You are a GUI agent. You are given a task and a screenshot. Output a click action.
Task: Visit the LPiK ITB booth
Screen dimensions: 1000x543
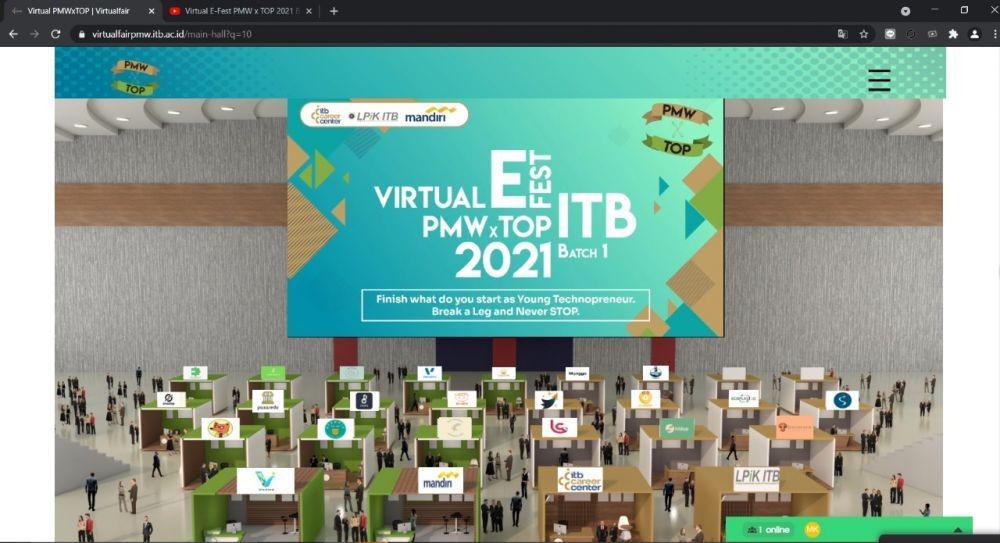coord(756,478)
